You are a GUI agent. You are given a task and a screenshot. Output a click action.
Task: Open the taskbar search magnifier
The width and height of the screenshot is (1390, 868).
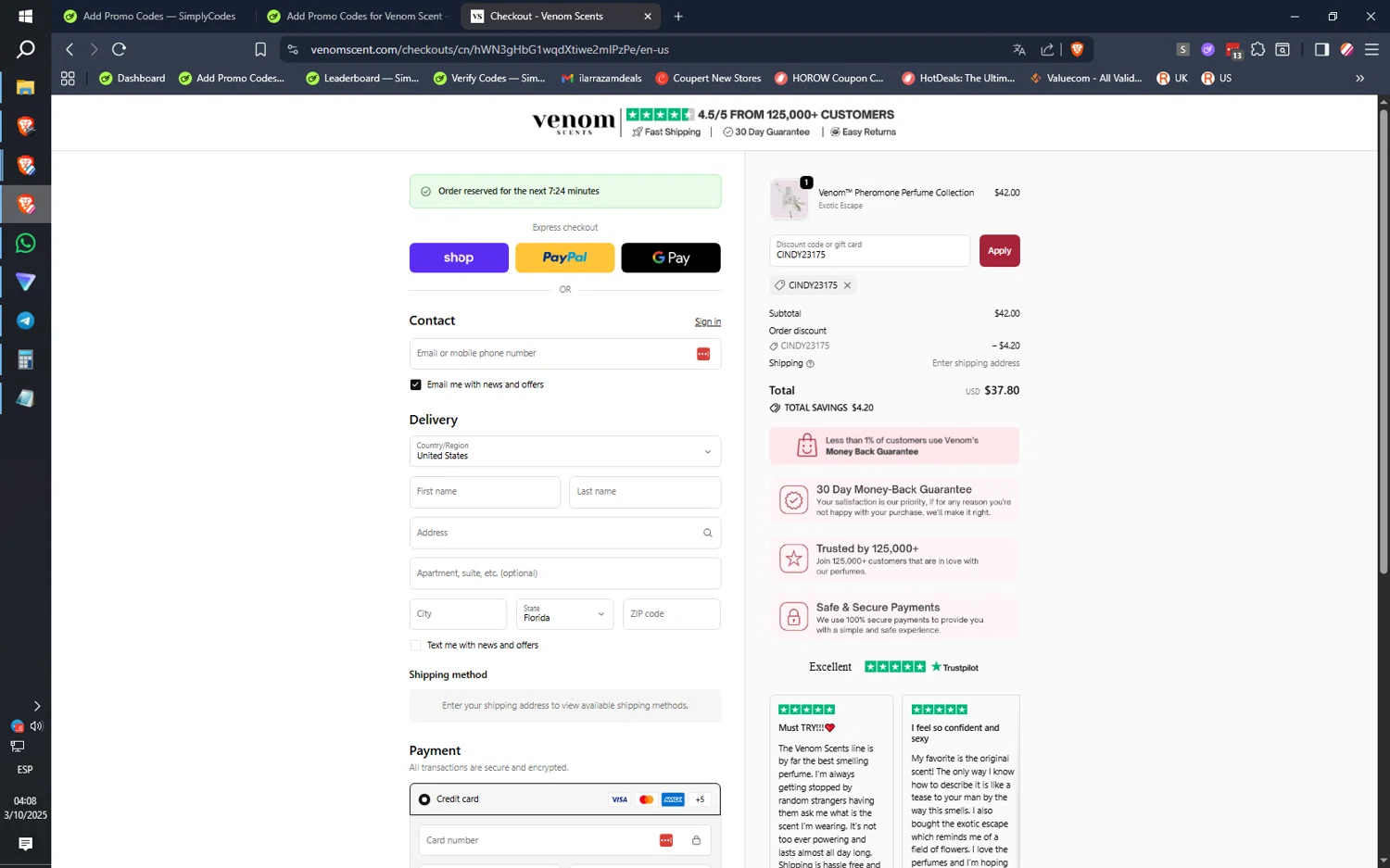coord(25,49)
